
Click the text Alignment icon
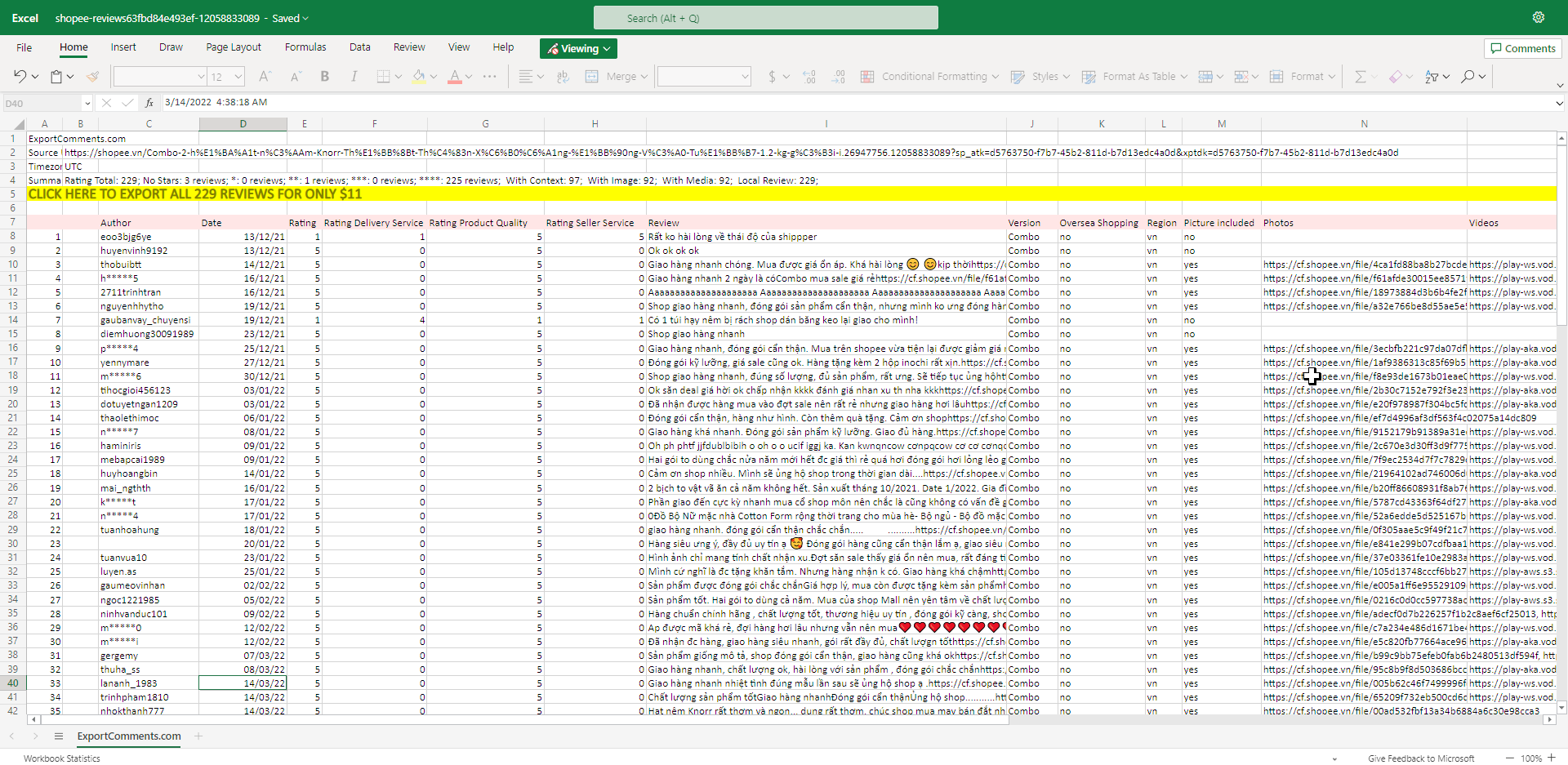click(x=526, y=76)
